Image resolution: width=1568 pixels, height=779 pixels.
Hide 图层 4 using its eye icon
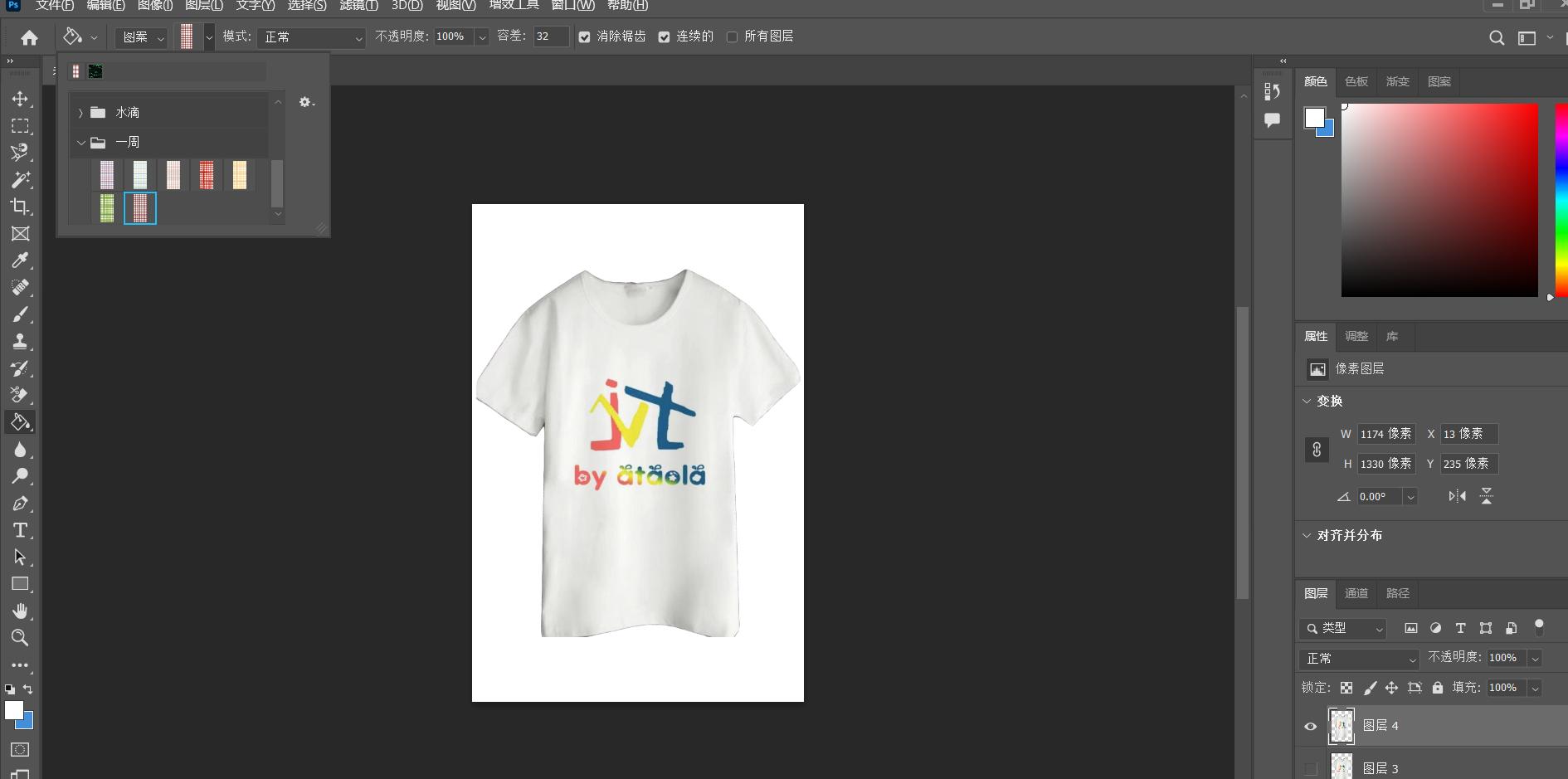(1311, 726)
